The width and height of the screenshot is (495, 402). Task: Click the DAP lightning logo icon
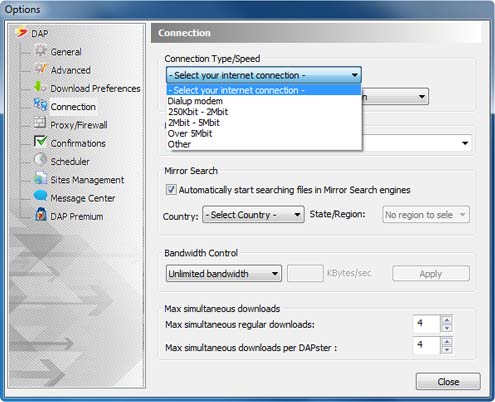22,32
